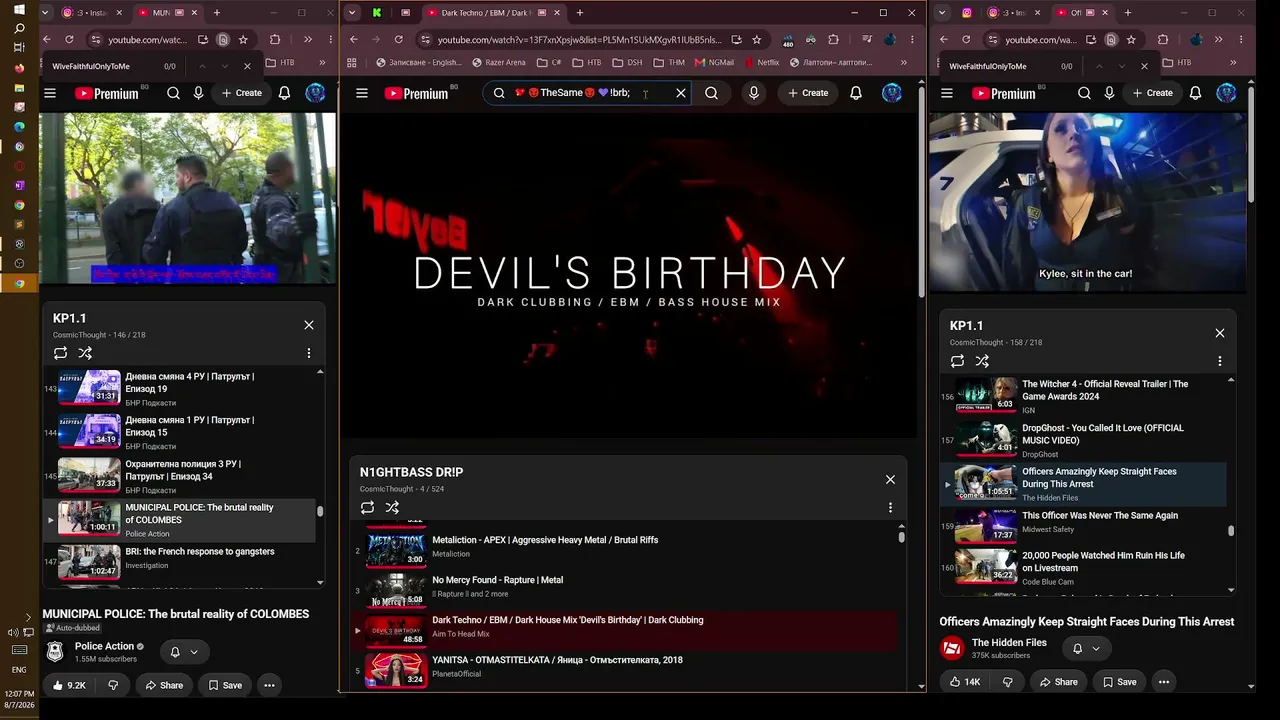Open Chrome menu in the middle browser window
Image resolution: width=1280 pixels, height=720 pixels.
pos(910,40)
